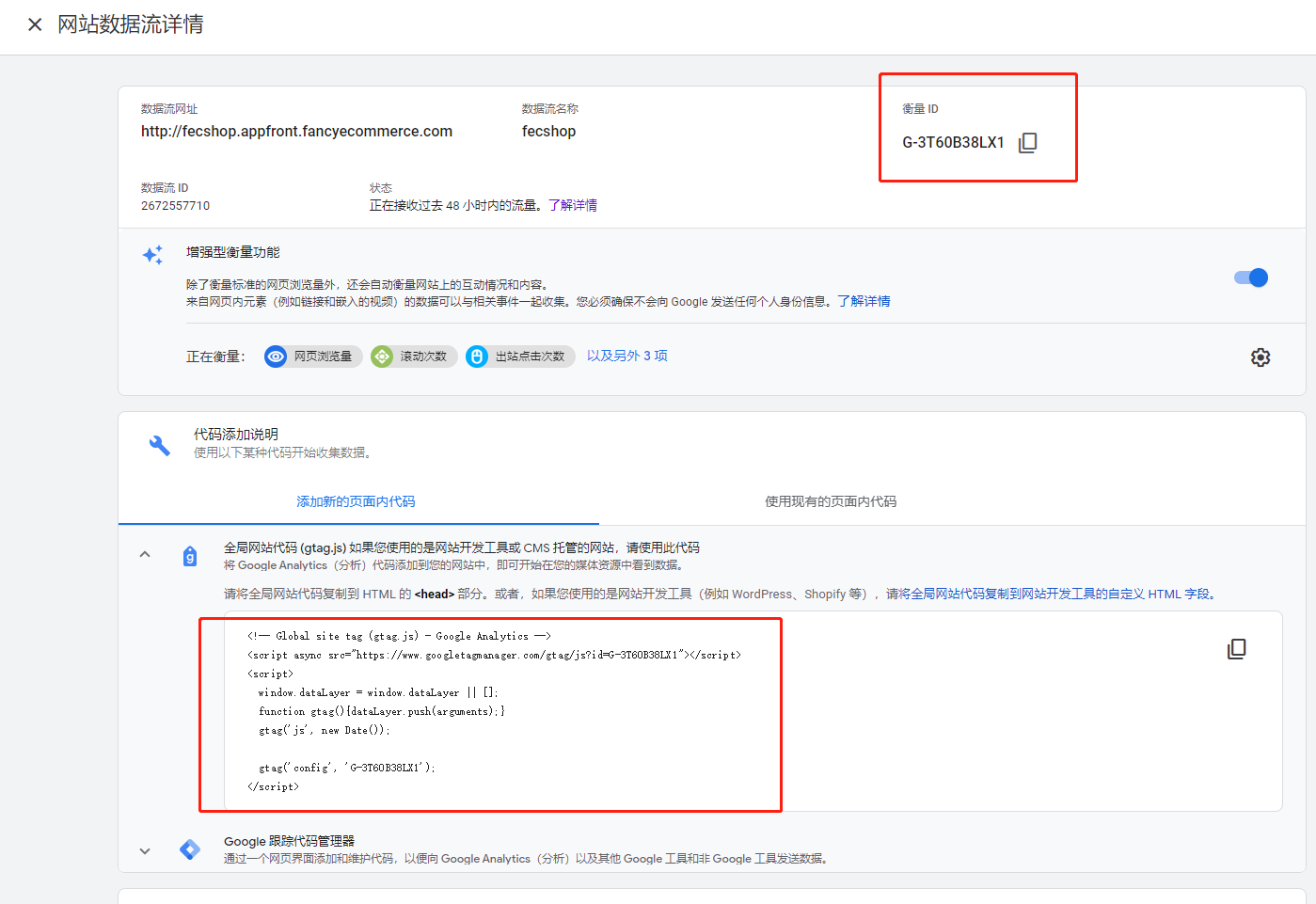The image size is (1316, 904).
Task: Click the '网站数据流详情' page title
Action: pos(131,24)
